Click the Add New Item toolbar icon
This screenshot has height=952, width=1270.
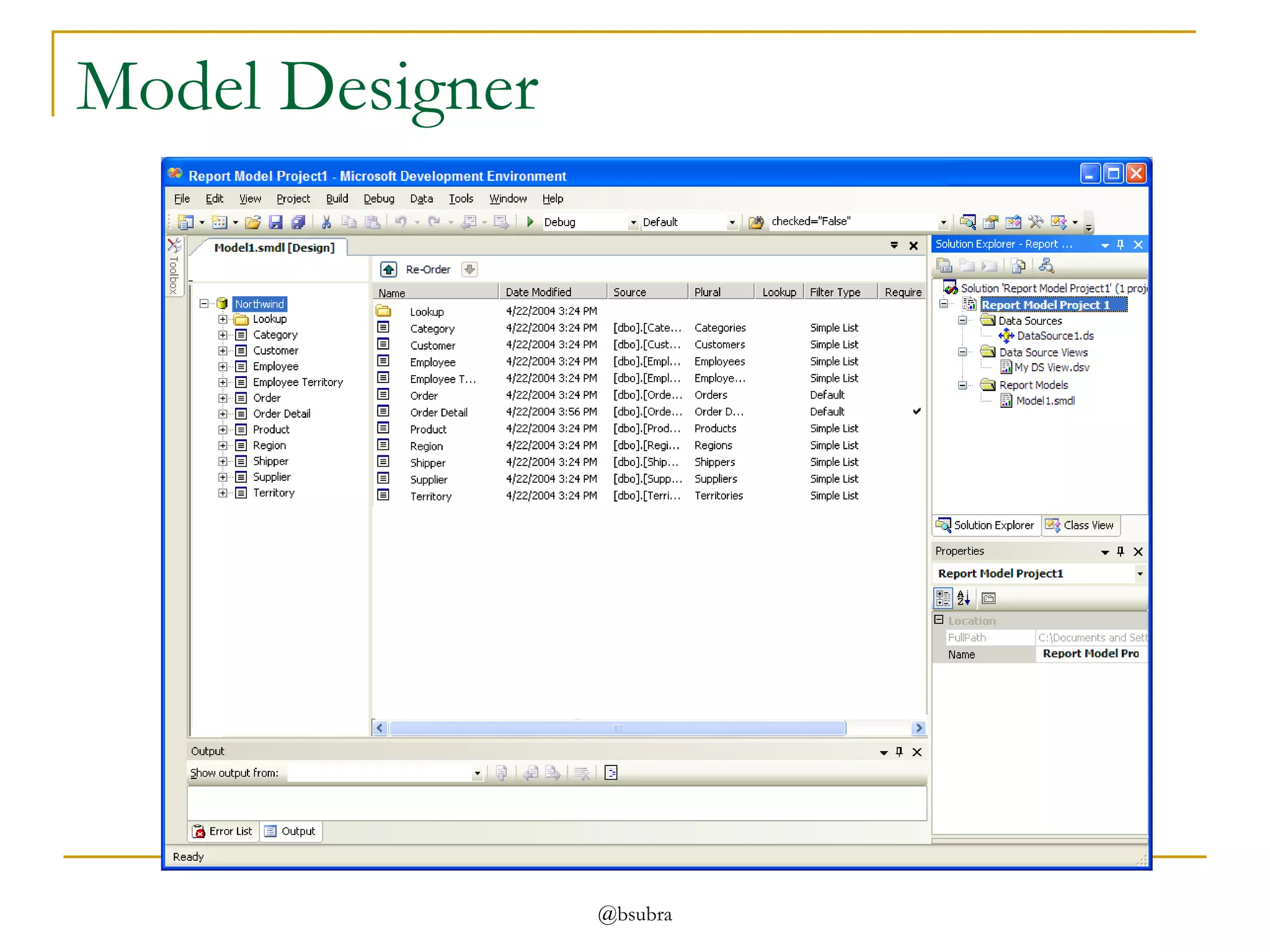click(220, 222)
